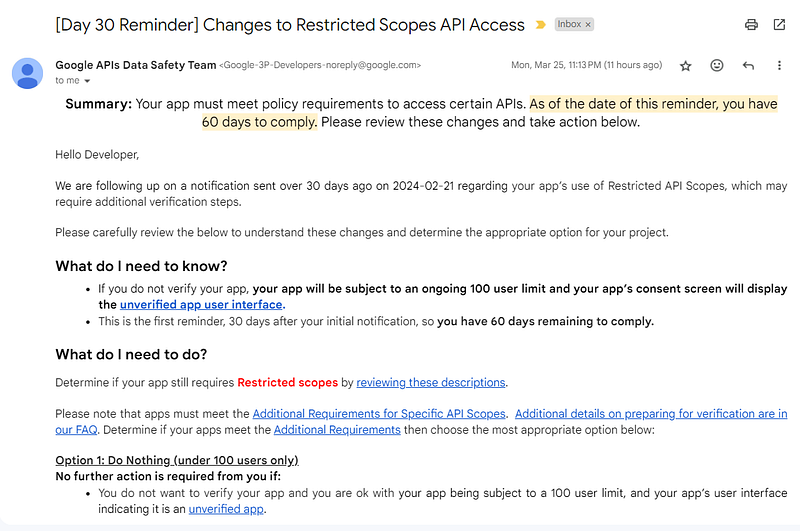
Task: Click the email subject title
Action: [290, 25]
